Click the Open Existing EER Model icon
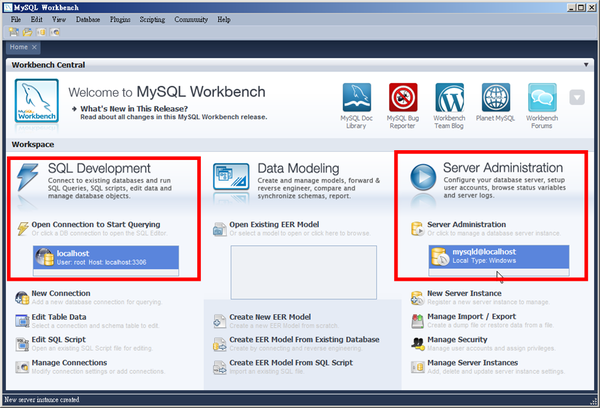The width and height of the screenshot is (600, 408). (x=220, y=229)
